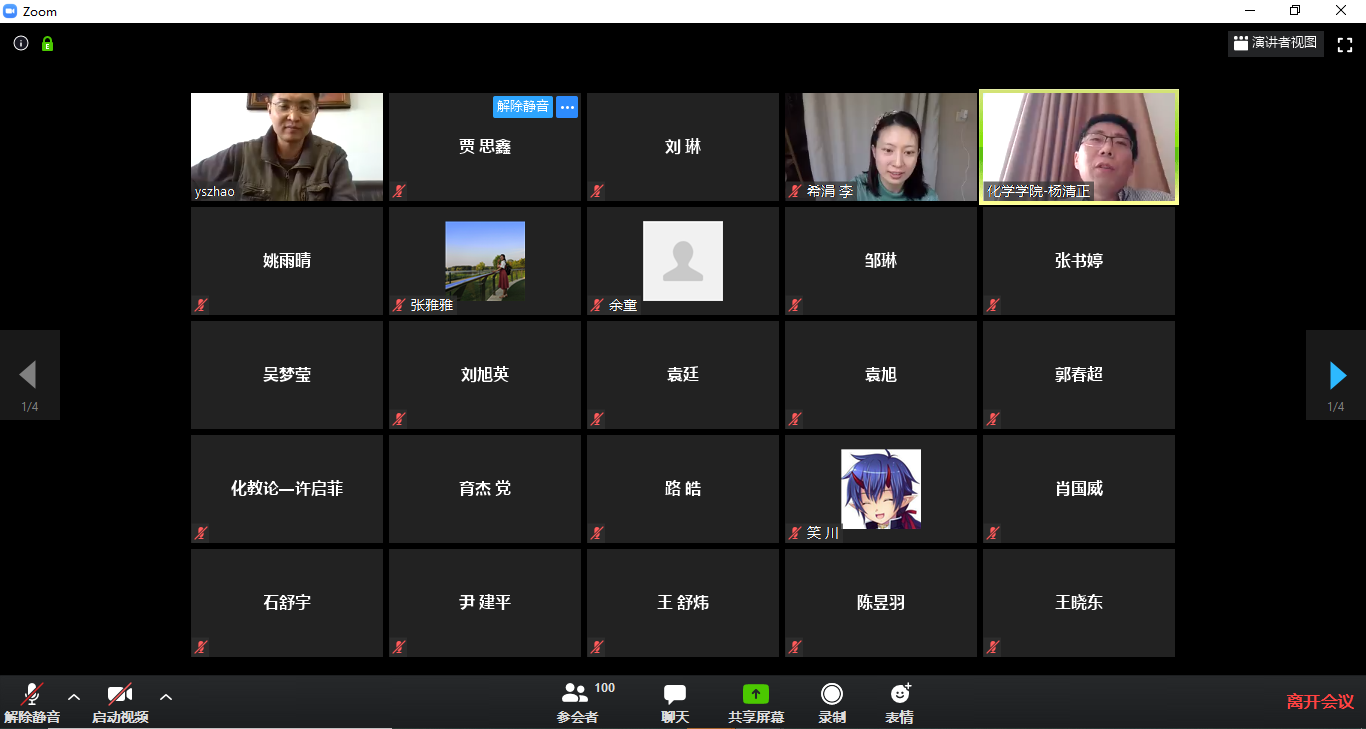The height and width of the screenshot is (729, 1366).
Task: Switch to speaker view
Action: 1276,43
